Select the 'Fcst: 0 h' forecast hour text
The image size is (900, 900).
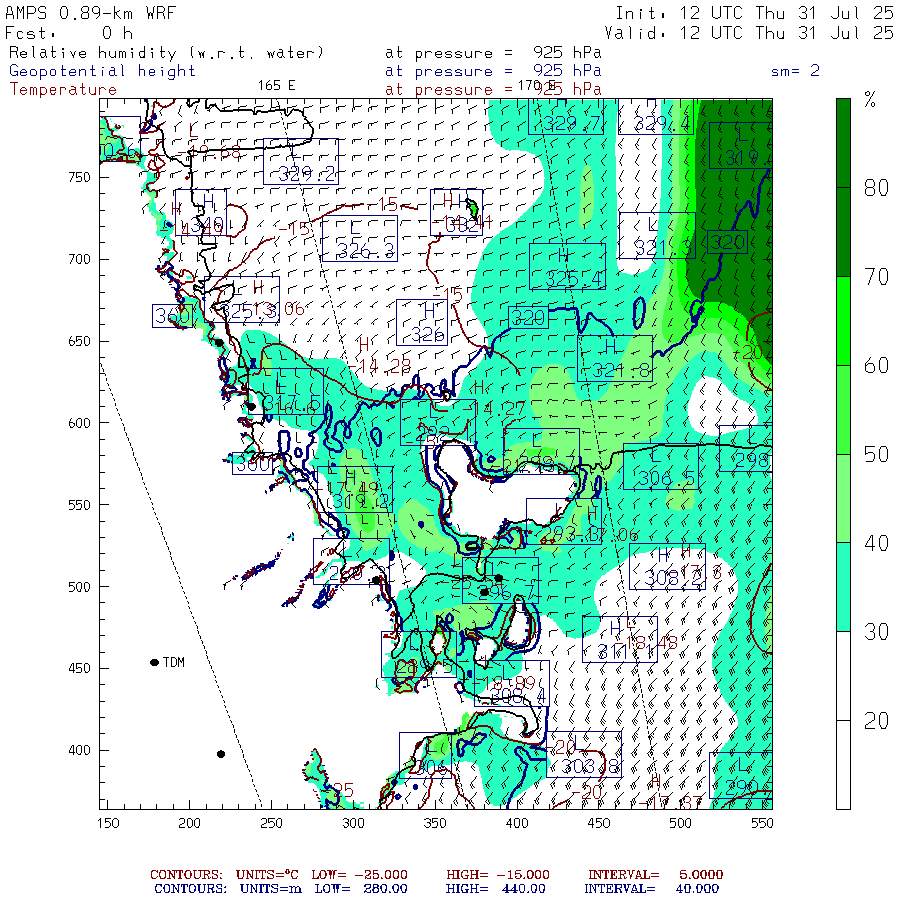tap(69, 33)
